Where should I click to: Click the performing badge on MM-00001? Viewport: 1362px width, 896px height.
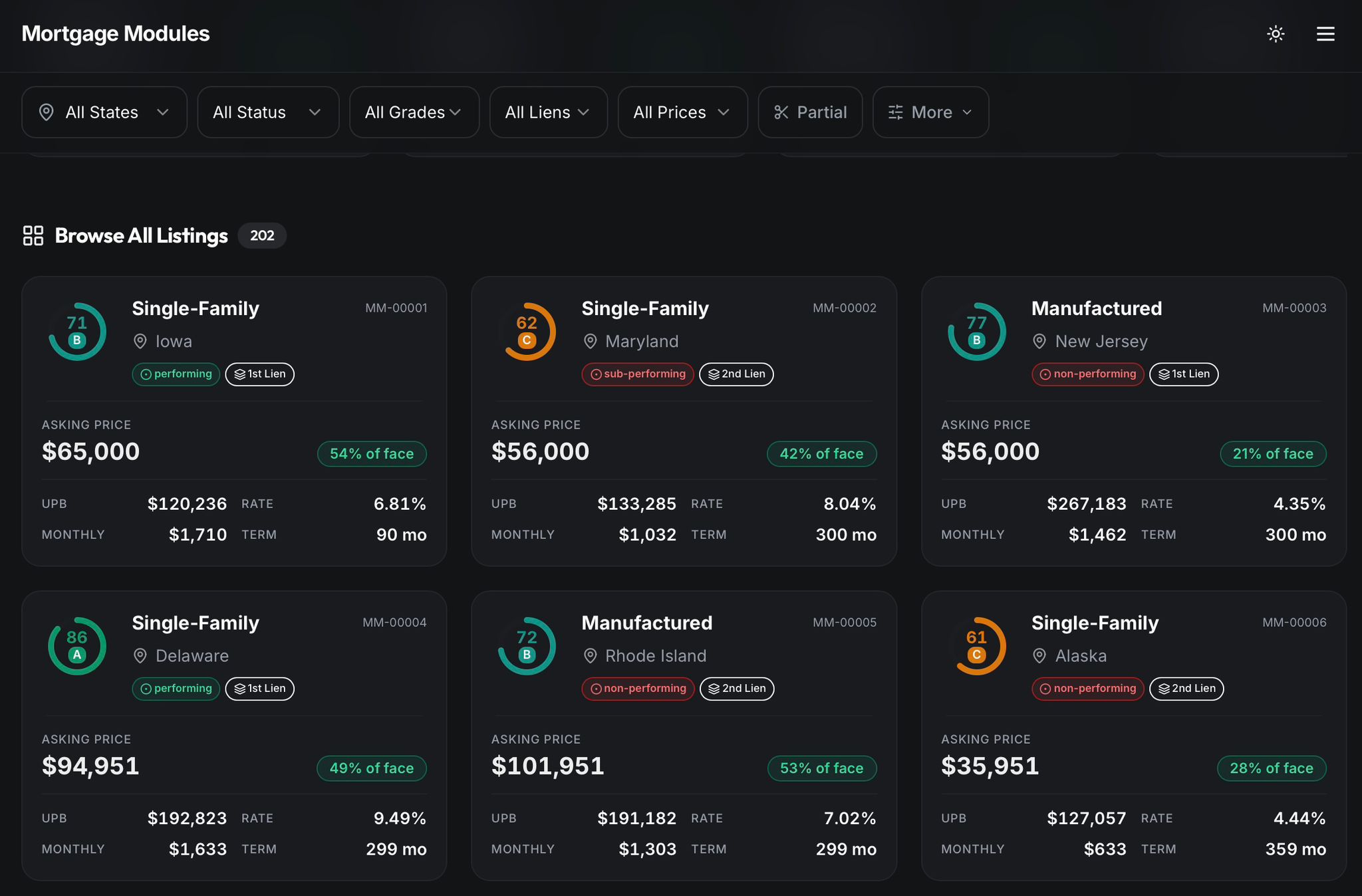176,374
